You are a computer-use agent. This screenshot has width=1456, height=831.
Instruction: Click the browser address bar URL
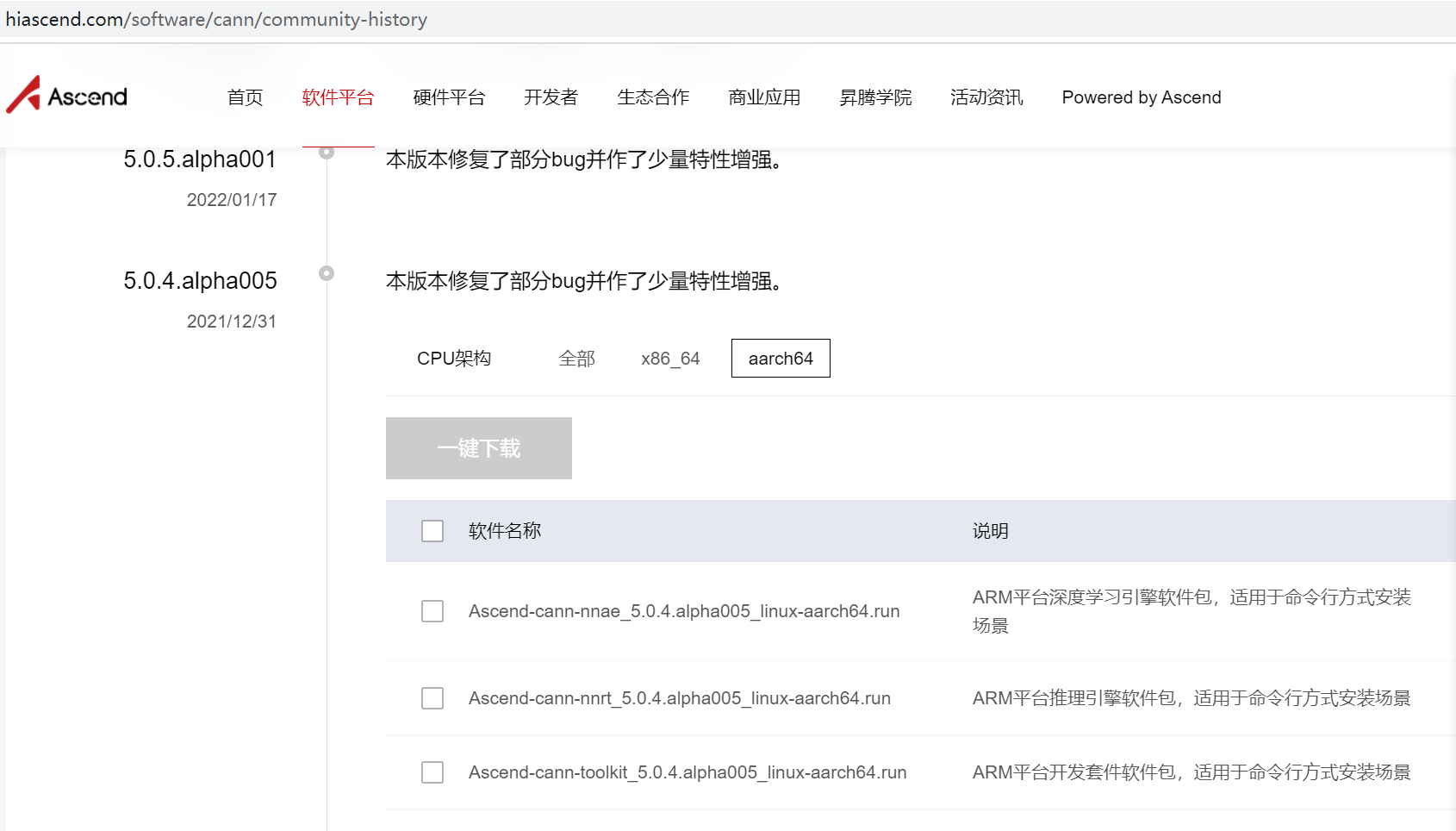pos(216,19)
